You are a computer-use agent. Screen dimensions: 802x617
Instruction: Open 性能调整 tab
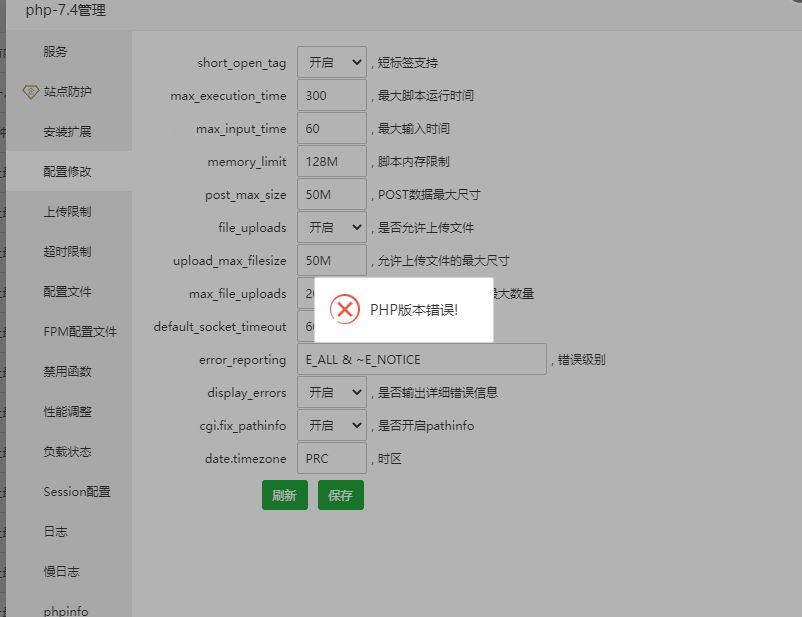tap(68, 411)
